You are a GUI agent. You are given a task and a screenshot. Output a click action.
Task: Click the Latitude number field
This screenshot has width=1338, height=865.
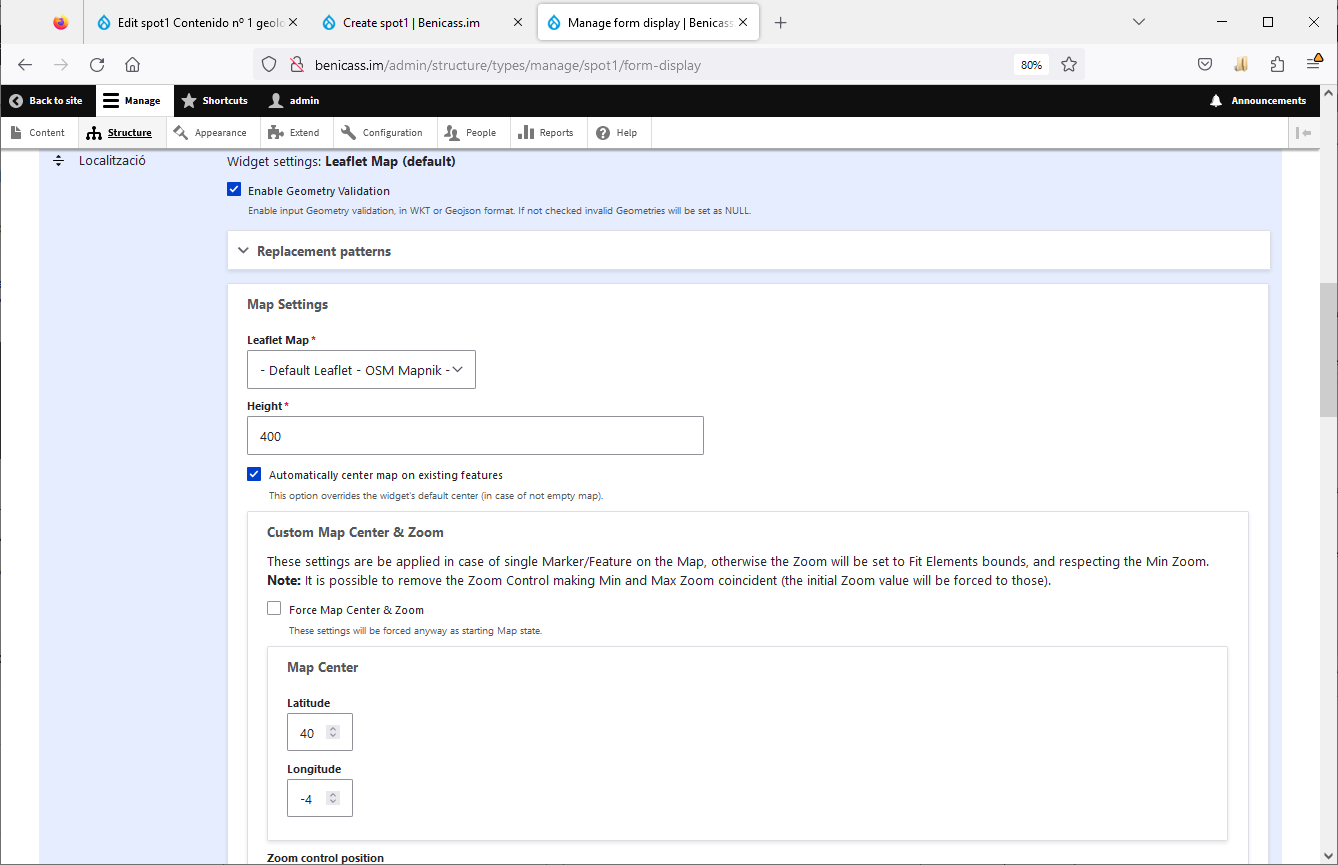pyautogui.click(x=320, y=732)
